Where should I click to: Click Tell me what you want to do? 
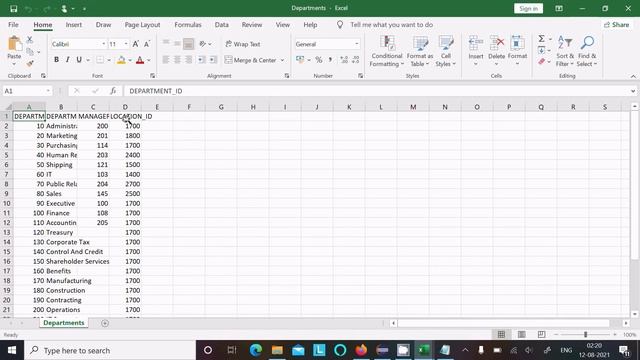391,24
